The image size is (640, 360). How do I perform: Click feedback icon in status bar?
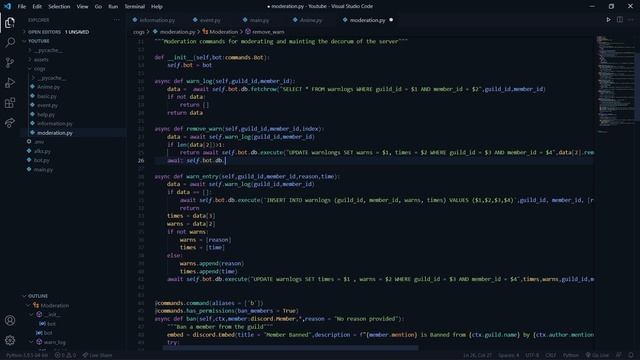click(619, 355)
